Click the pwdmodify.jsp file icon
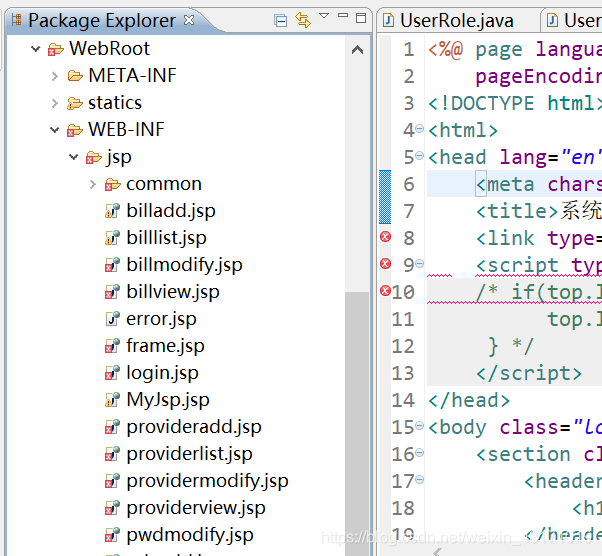The height and width of the screenshot is (556, 602). click(112, 535)
